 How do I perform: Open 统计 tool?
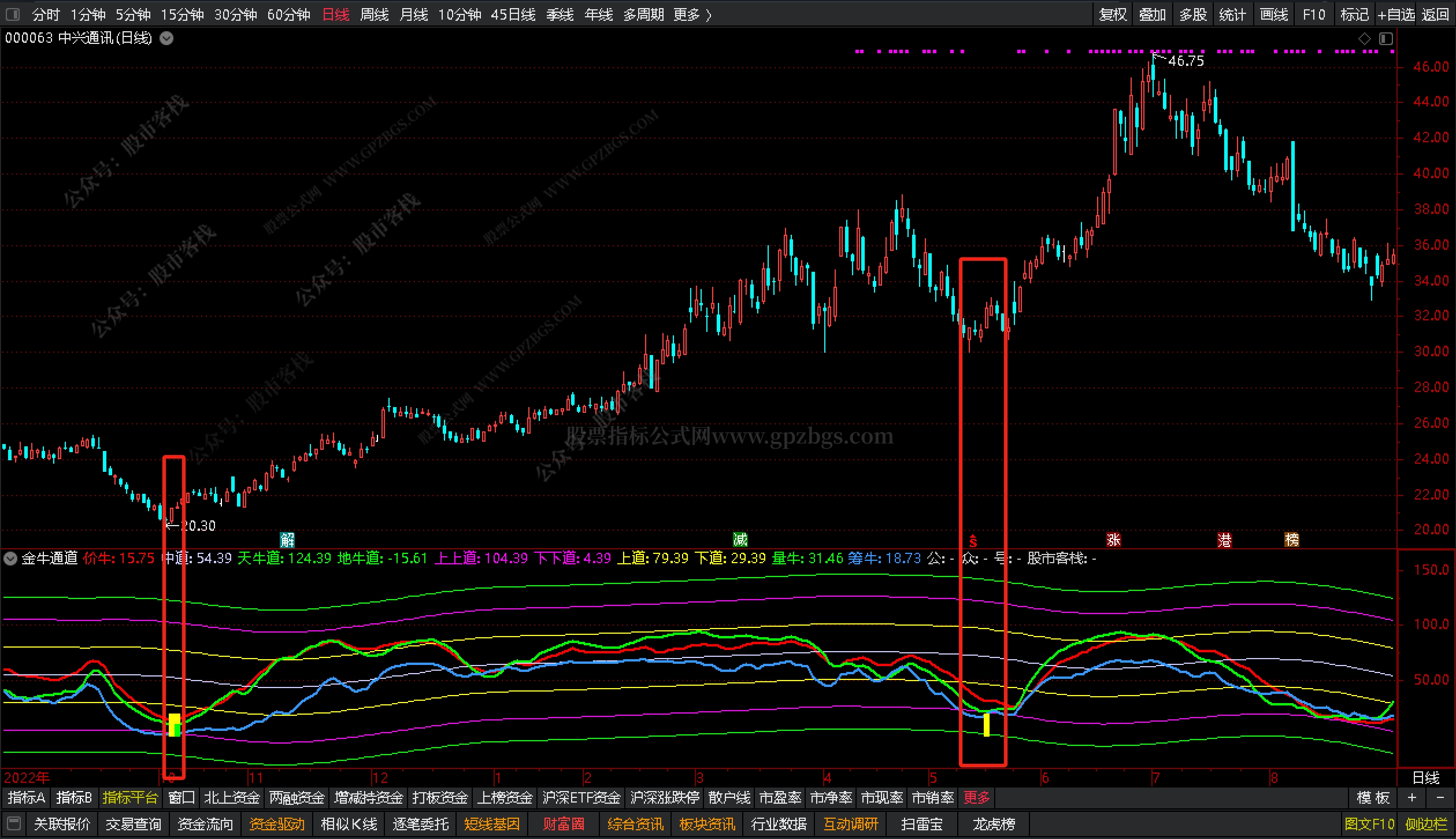tap(1232, 14)
